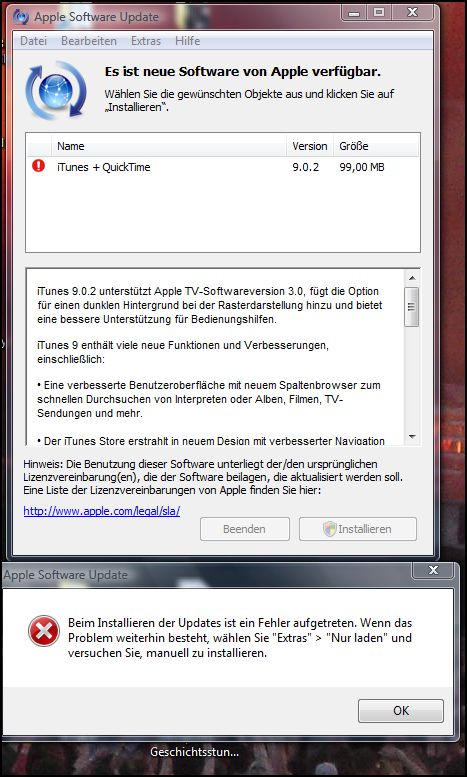
Task: Sort the list by Größe column header
Action: (376, 146)
